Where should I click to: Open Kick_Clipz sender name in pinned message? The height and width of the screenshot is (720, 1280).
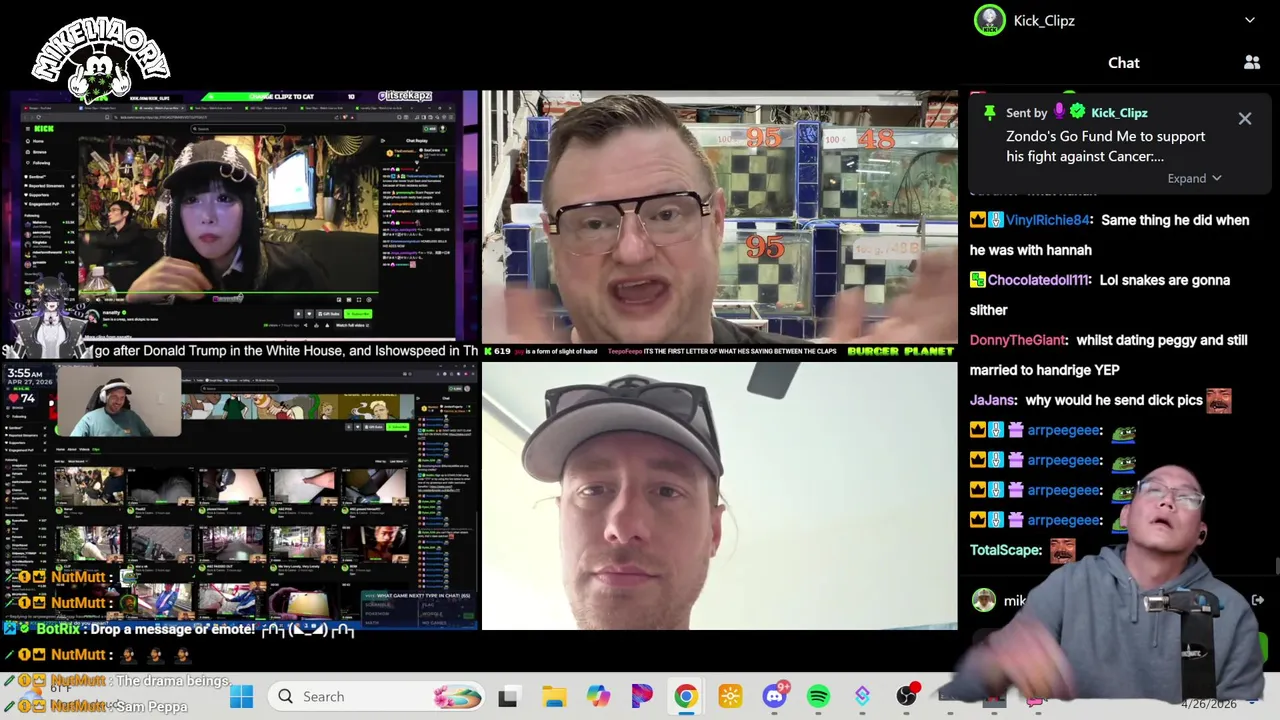tap(1119, 113)
